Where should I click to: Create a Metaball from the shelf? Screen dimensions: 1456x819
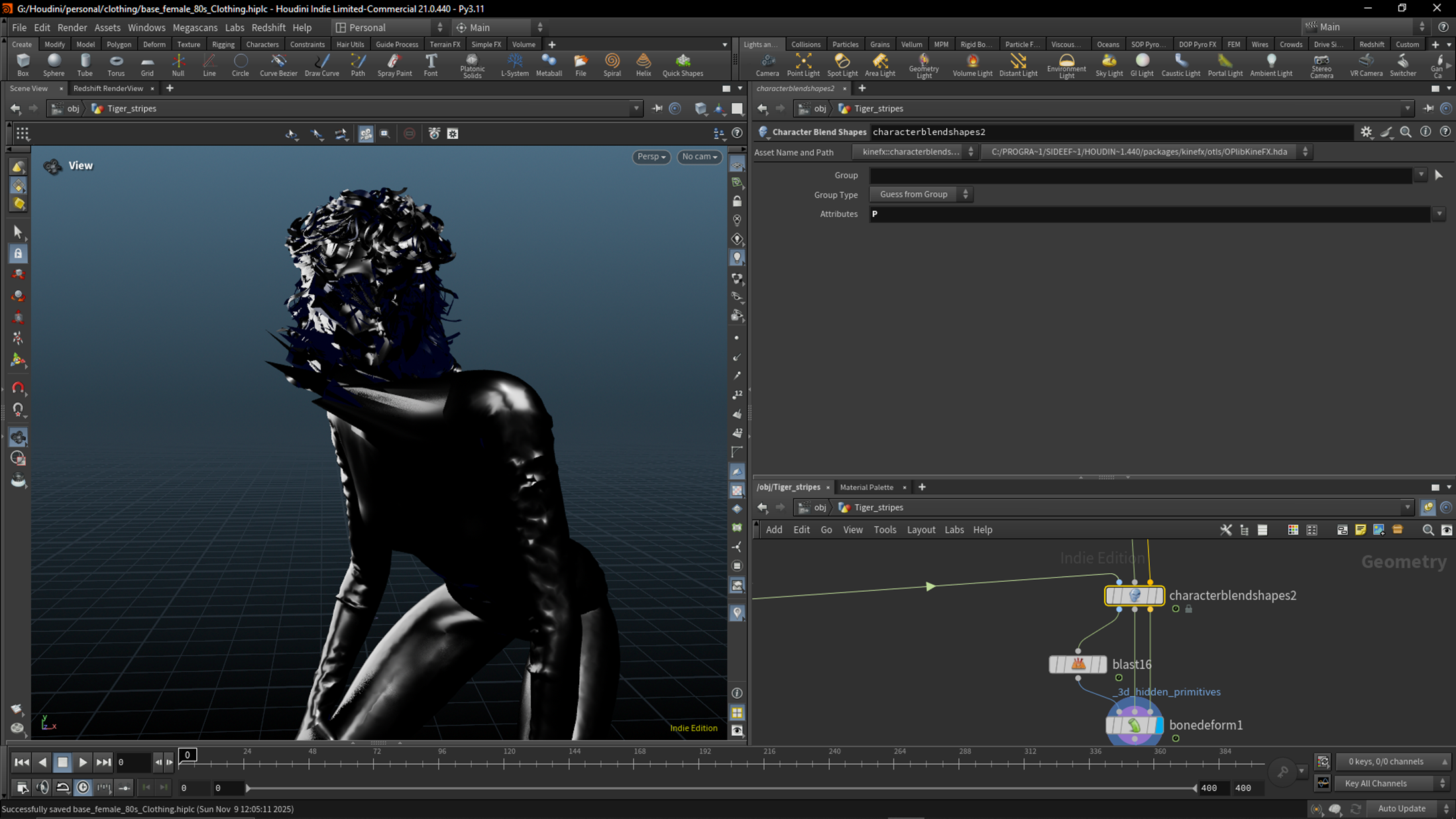pyautogui.click(x=548, y=64)
